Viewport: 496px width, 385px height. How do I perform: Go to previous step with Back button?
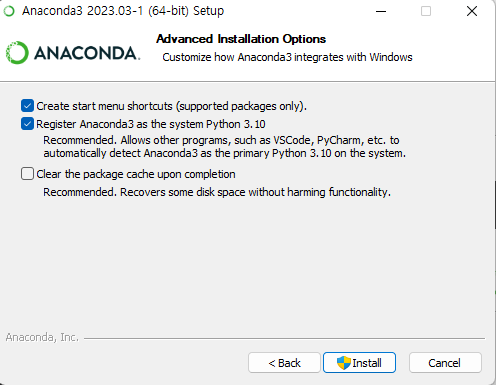click(284, 363)
